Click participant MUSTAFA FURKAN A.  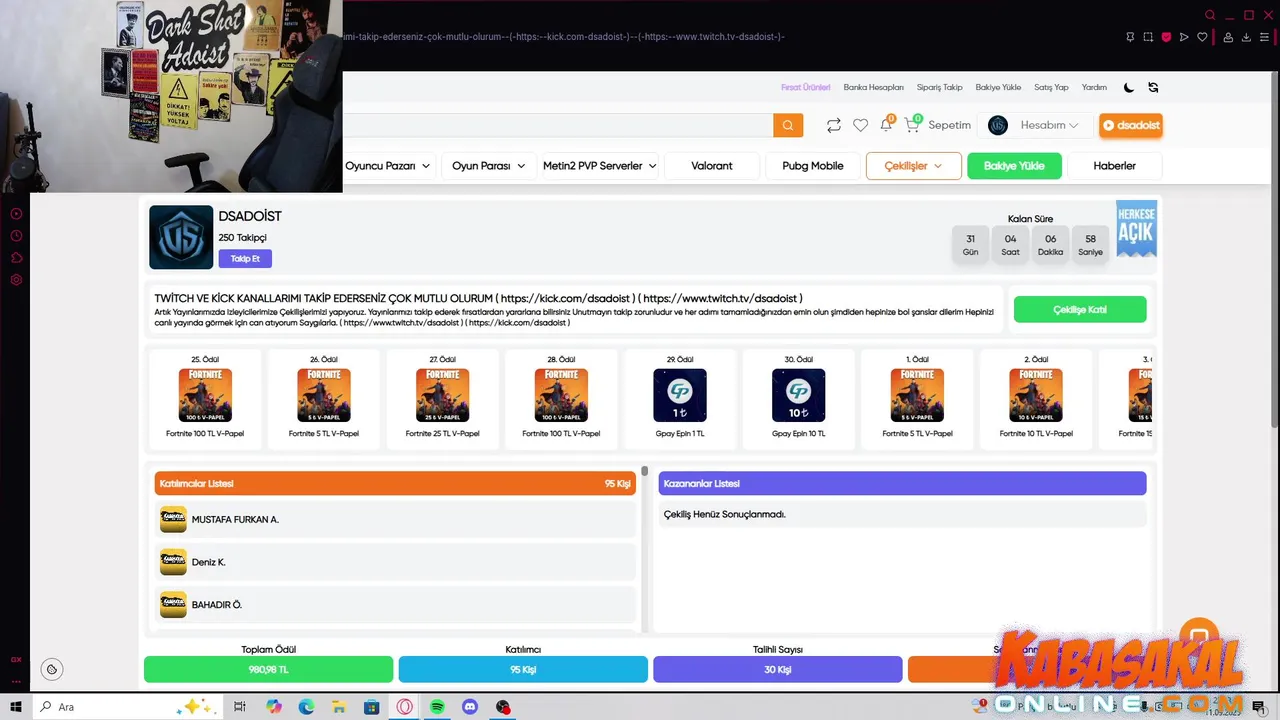pyautogui.click(x=396, y=520)
